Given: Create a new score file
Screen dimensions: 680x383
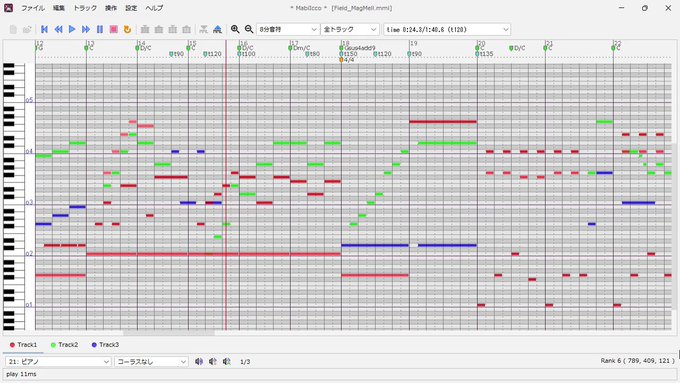Looking at the screenshot, I should click(13, 29).
